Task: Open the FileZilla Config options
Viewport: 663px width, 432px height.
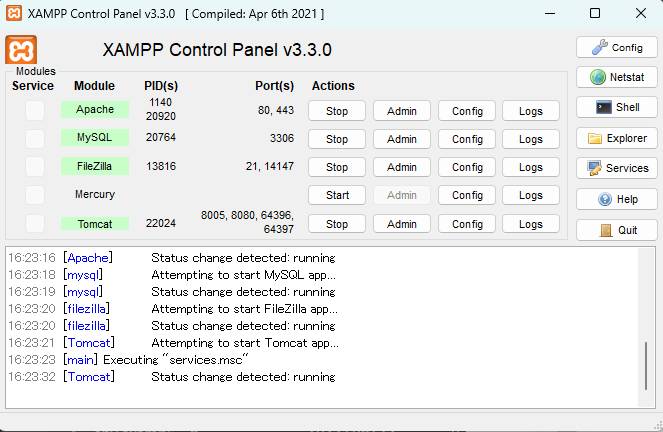Action: coord(467,167)
